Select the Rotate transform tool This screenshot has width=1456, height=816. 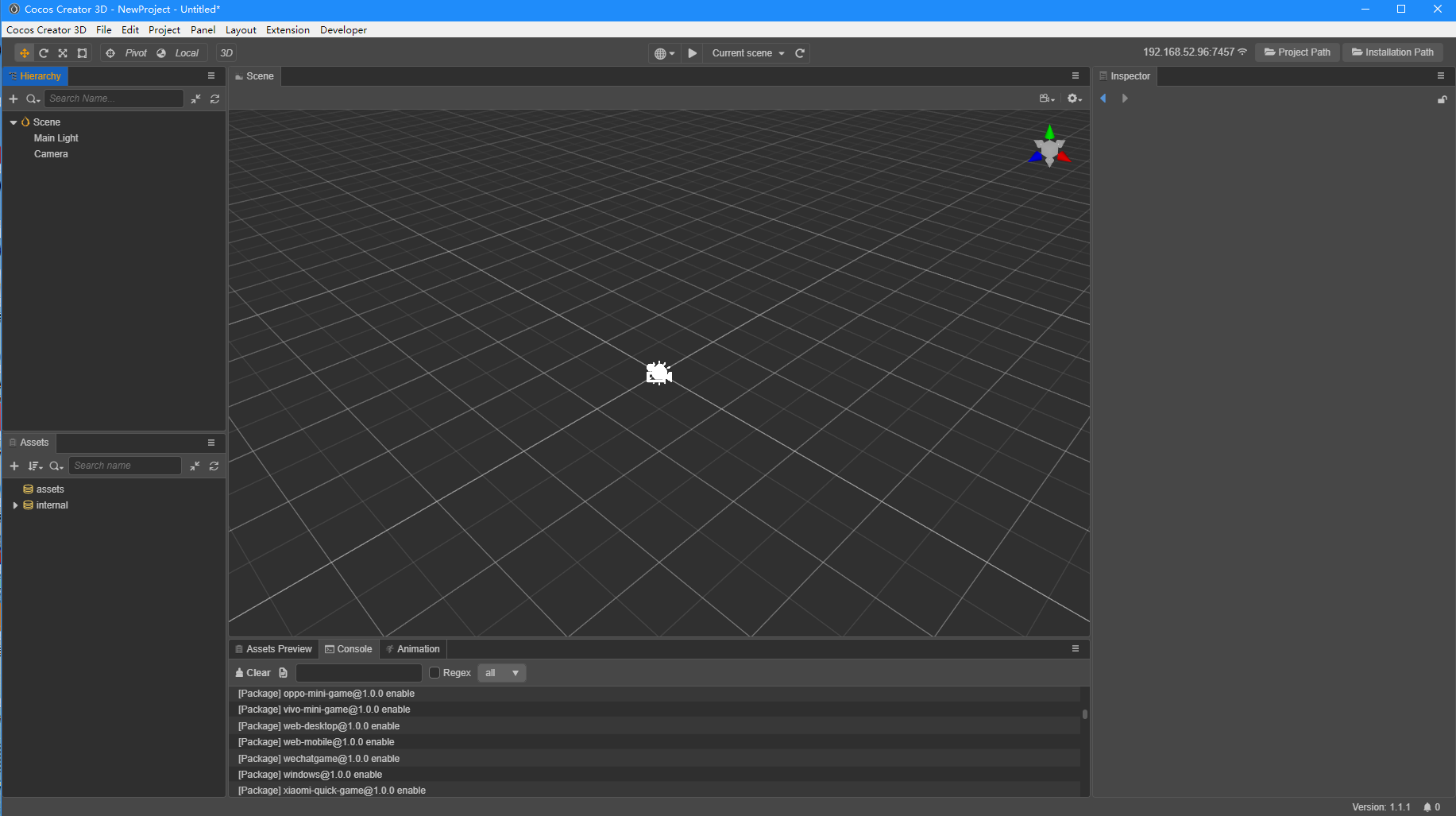point(44,53)
